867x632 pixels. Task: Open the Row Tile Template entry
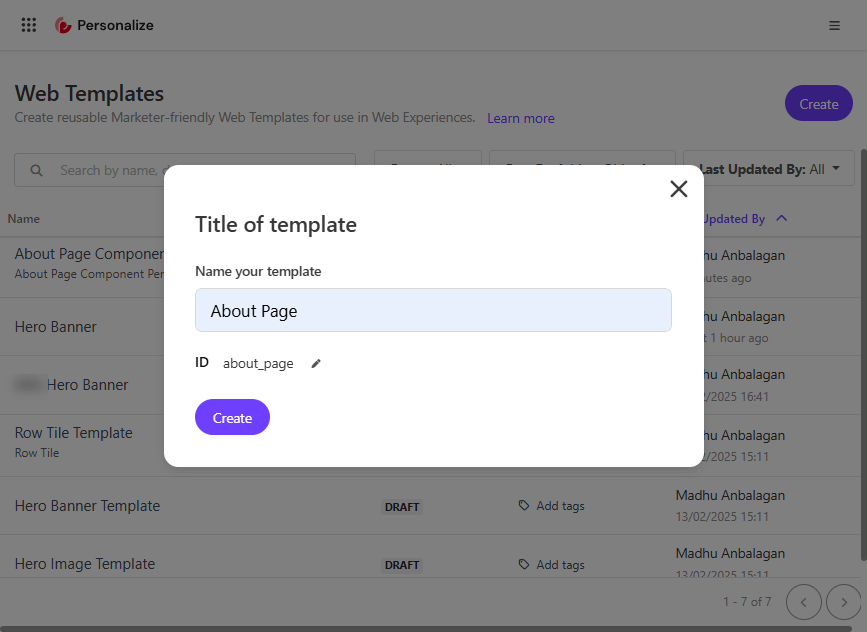[x=74, y=433]
